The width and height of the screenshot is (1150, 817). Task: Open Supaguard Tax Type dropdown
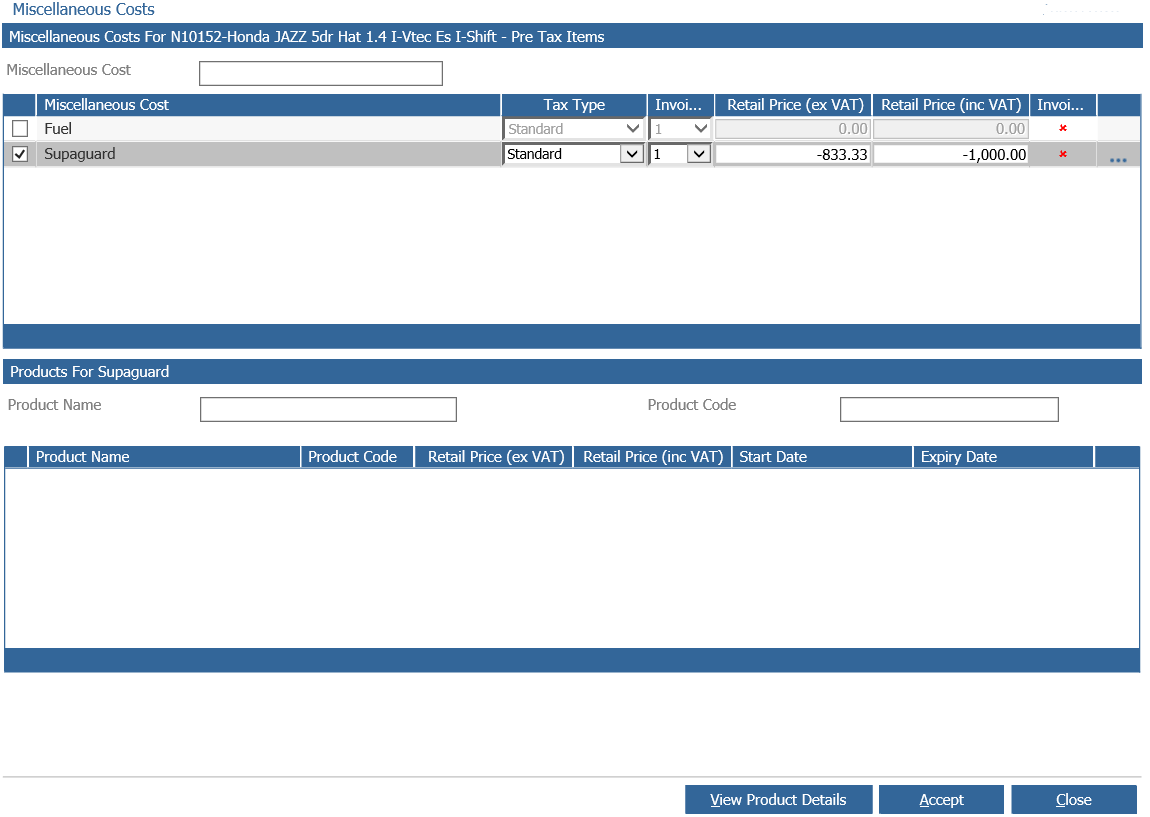(x=574, y=154)
